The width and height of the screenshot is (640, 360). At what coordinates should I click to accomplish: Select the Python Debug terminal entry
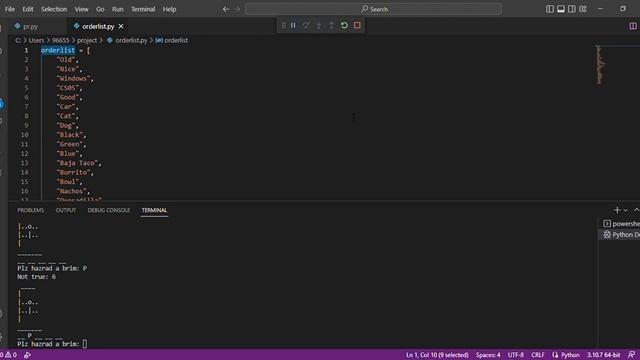(x=621, y=235)
